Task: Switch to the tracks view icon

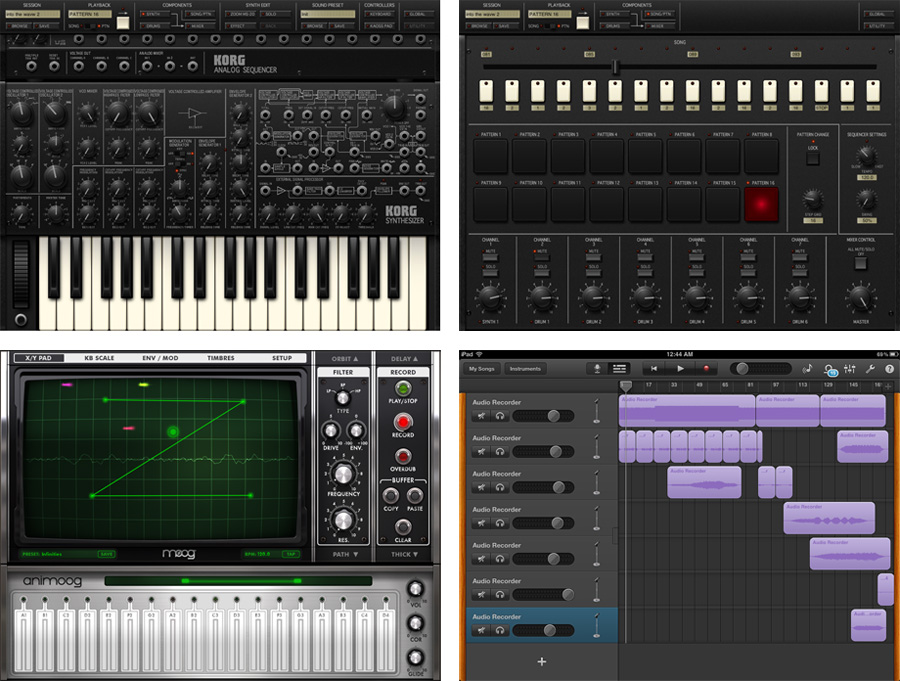Action: pos(619,369)
